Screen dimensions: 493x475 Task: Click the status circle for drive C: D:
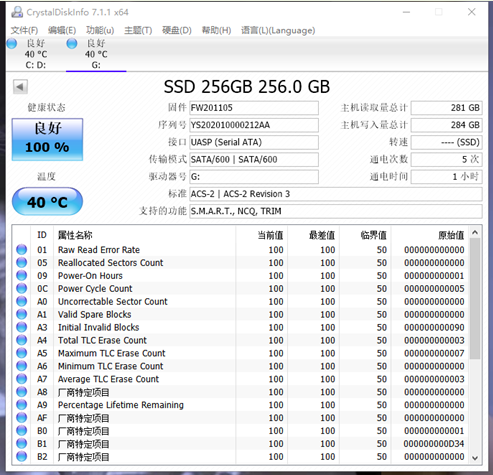(12, 44)
